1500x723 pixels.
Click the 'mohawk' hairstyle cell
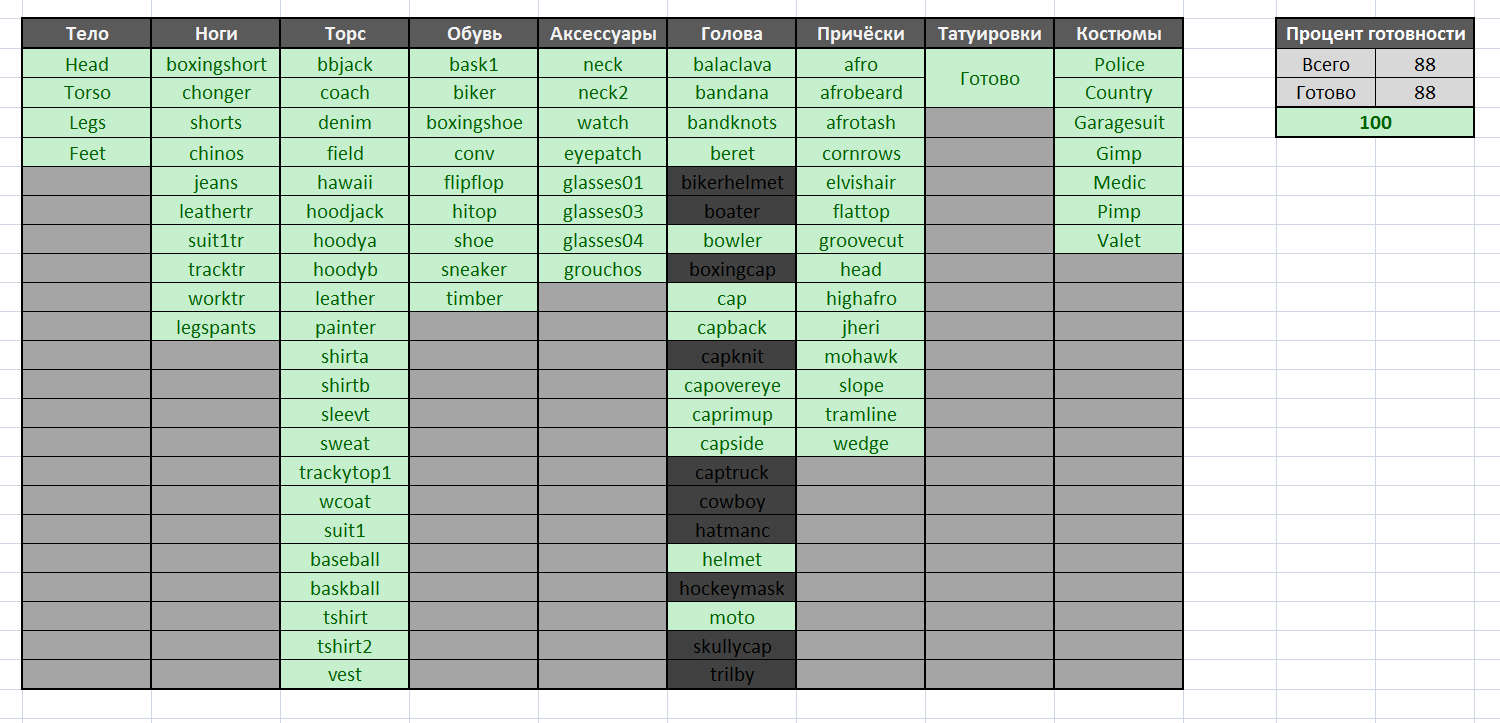click(861, 356)
